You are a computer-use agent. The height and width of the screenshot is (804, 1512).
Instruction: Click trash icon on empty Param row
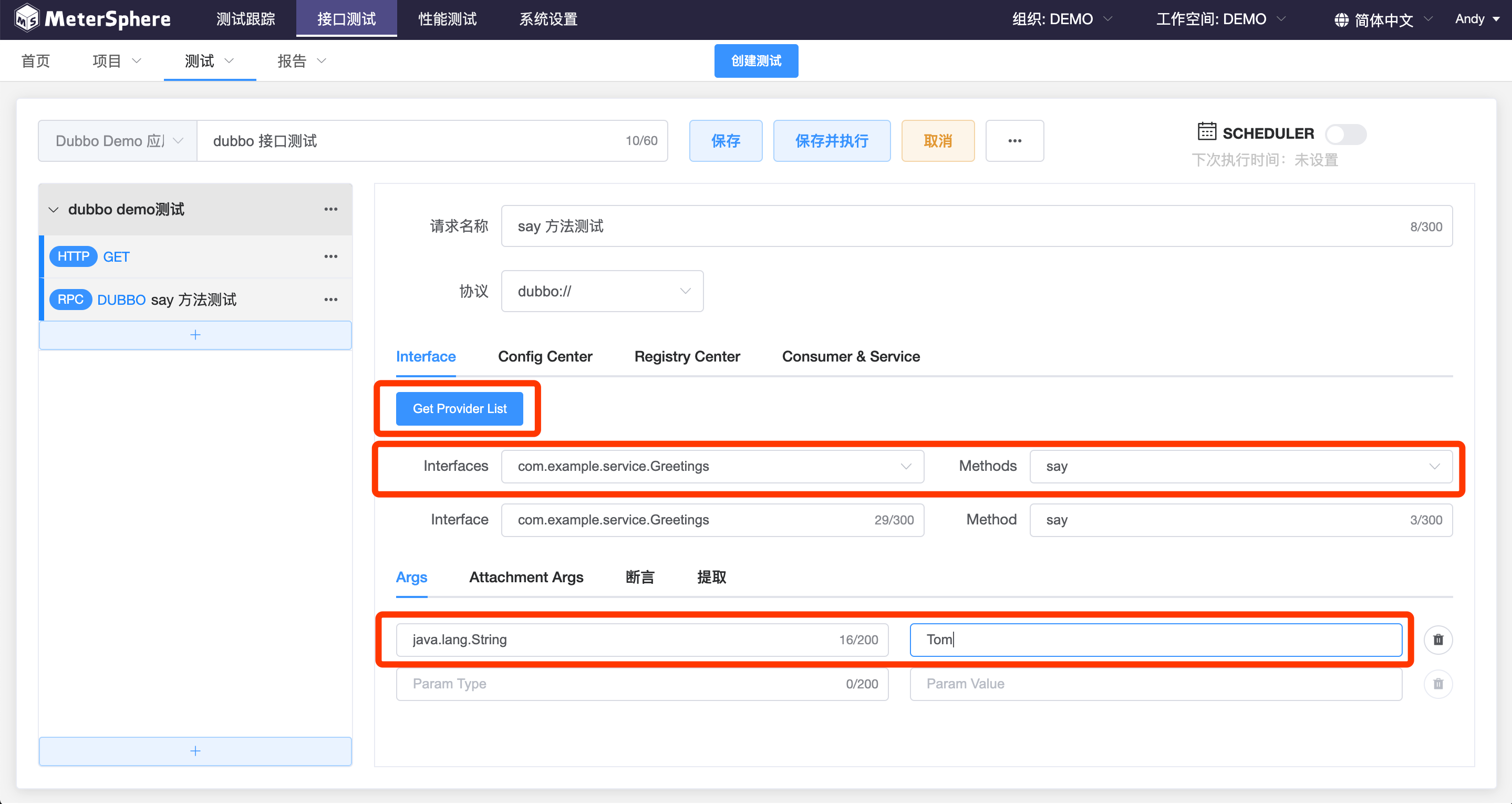[x=1437, y=684]
